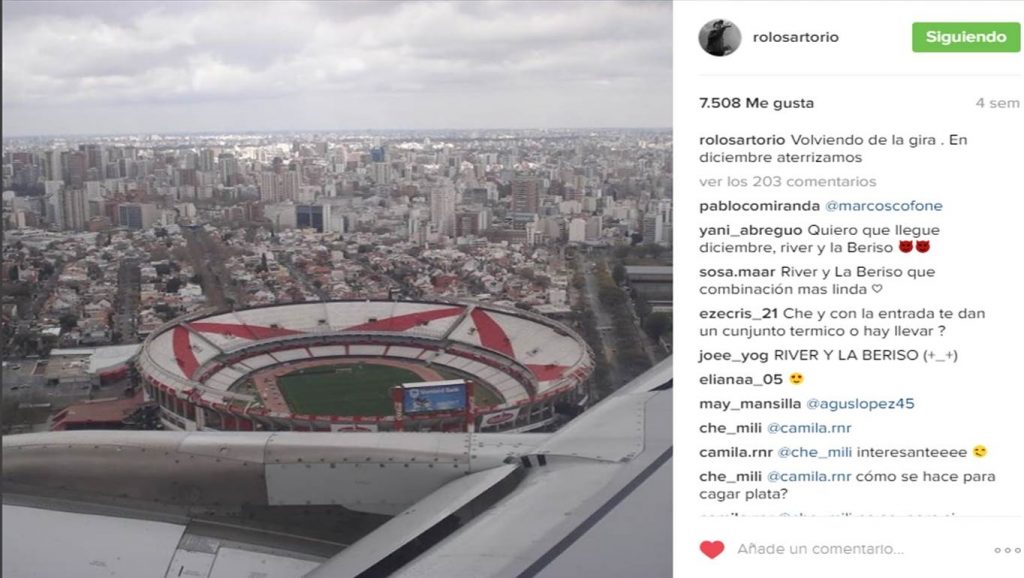The image size is (1024, 578).
Task: Open the joee_yog commenter profile
Action: point(733,355)
